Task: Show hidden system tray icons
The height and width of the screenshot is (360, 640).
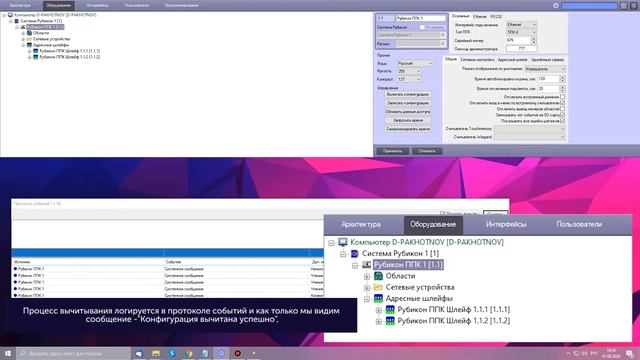Action: pyautogui.click(x=568, y=353)
